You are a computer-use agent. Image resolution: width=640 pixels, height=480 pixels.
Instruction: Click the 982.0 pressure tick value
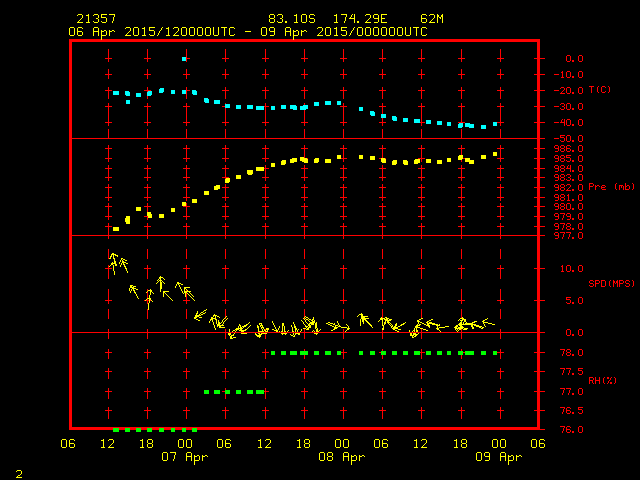click(x=569, y=187)
